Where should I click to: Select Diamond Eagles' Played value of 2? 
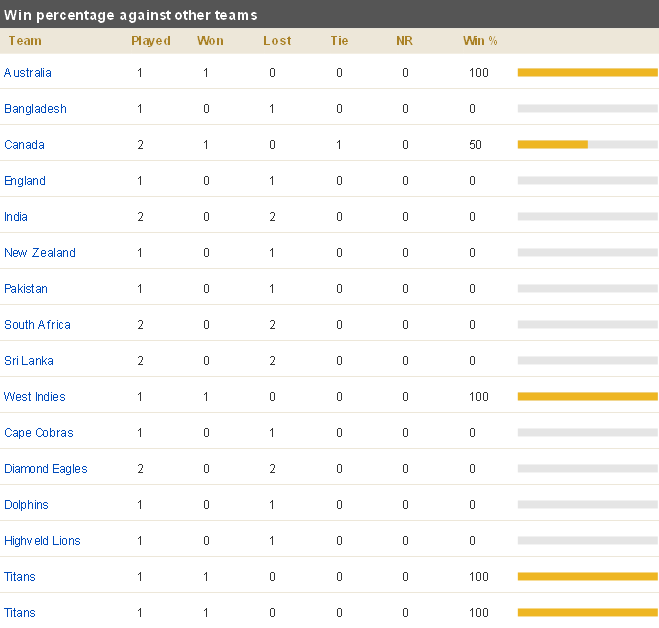140,469
